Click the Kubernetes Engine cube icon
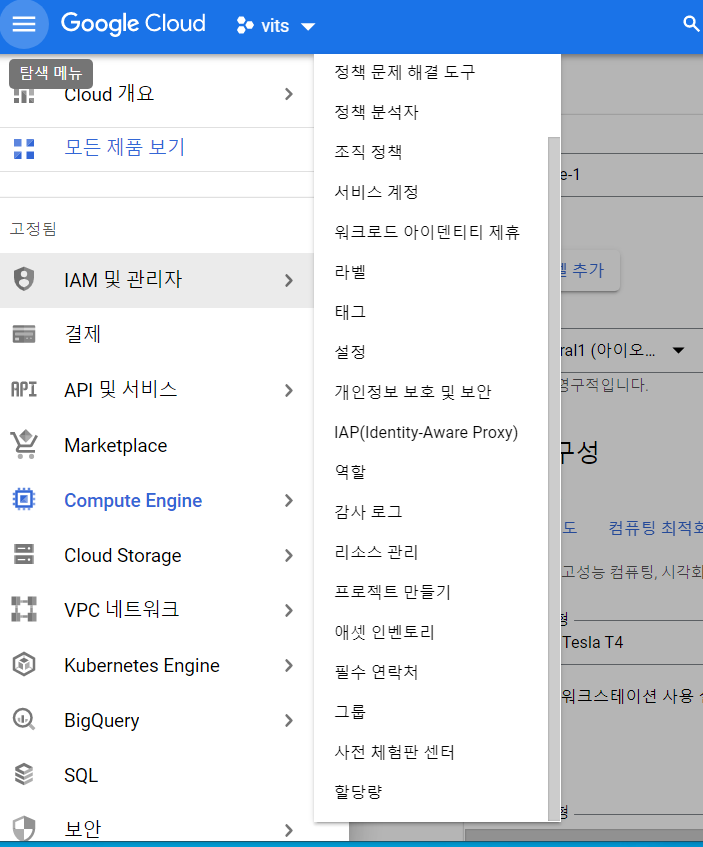 (24, 664)
